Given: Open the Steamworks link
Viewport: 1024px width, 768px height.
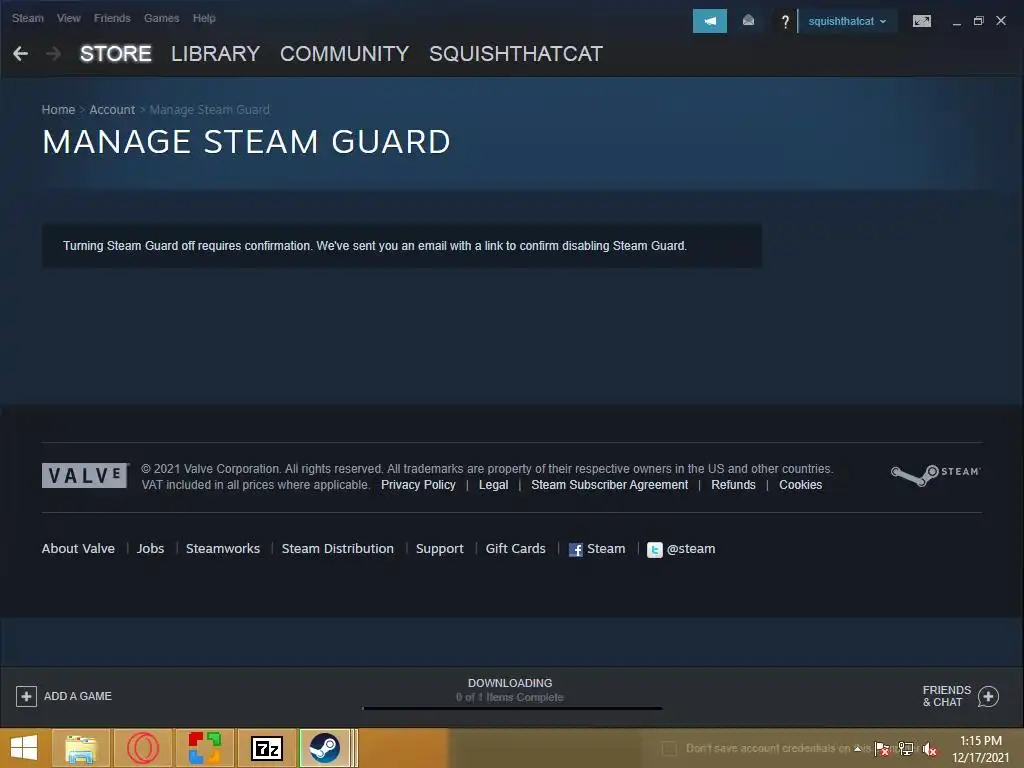Looking at the screenshot, I should click(x=223, y=549).
